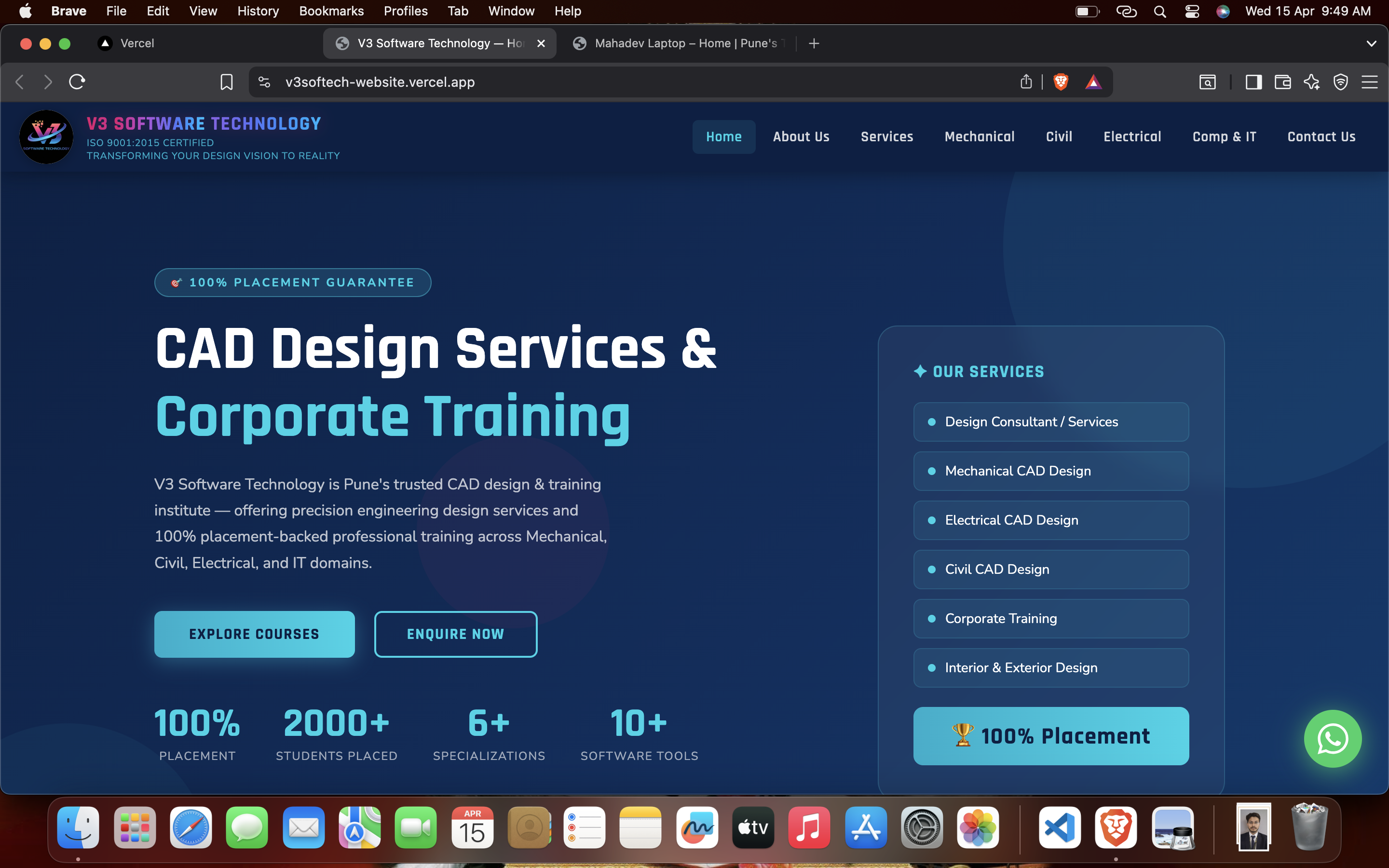Open the View menu
The width and height of the screenshot is (1389, 868).
[x=203, y=11]
